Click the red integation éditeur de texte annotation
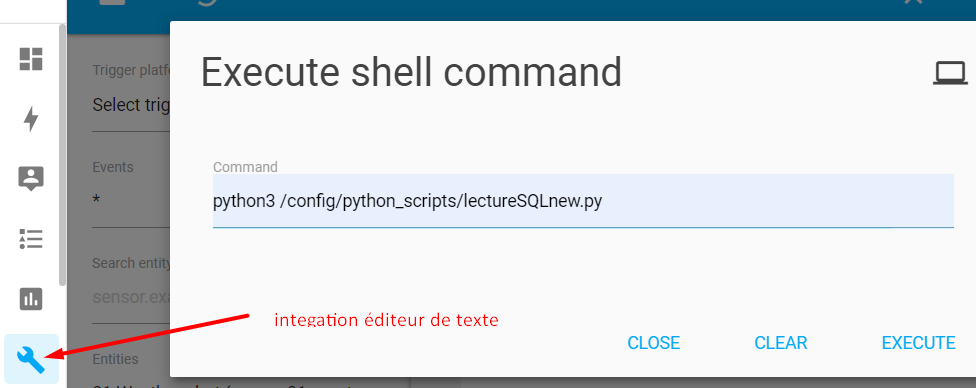 point(387,320)
